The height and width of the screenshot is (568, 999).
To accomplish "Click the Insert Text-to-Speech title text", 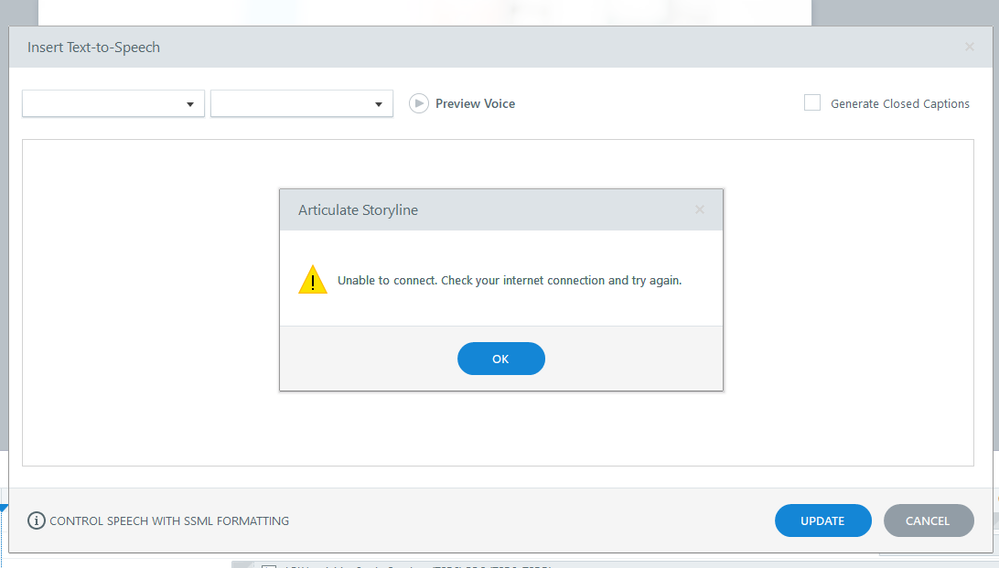I will [94, 47].
